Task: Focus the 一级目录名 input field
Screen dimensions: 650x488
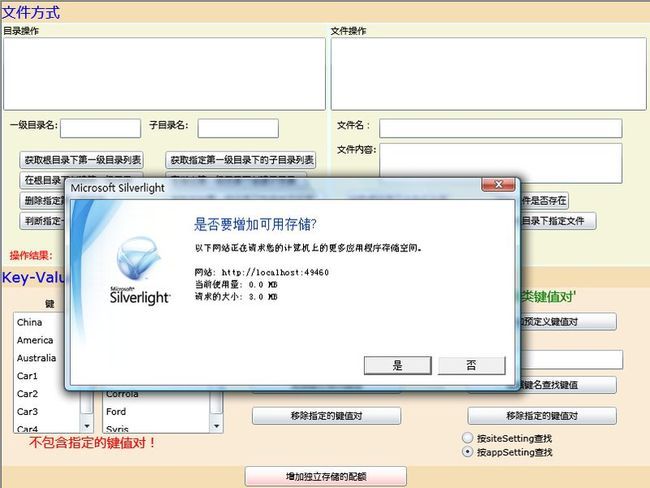Action: [x=100, y=128]
